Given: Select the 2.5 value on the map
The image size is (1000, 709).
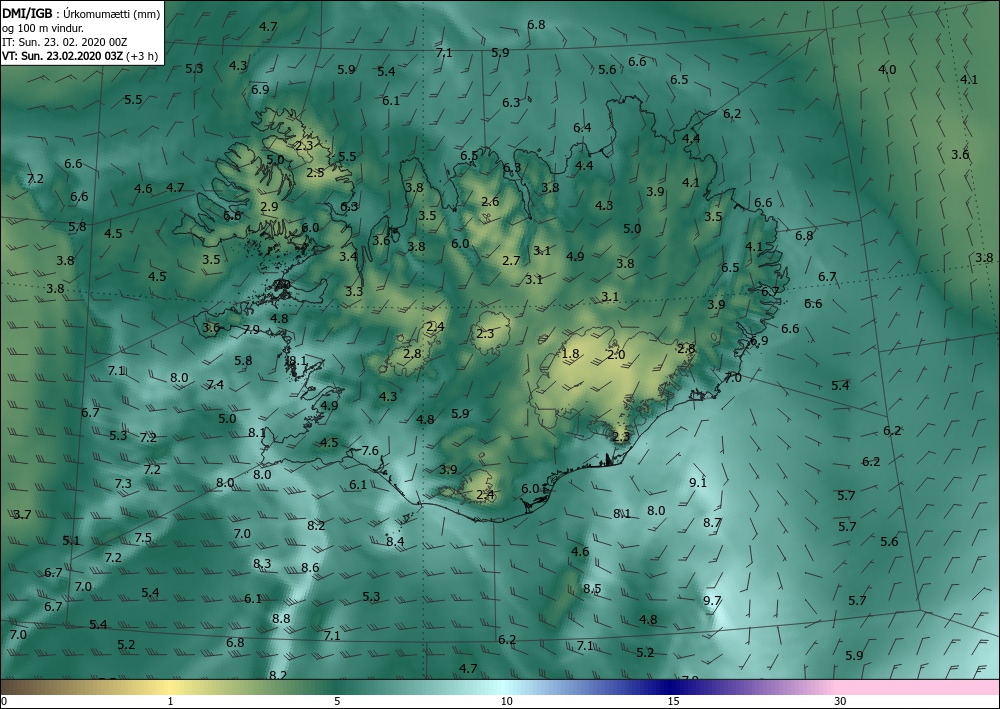Looking at the screenshot, I should [x=315, y=173].
